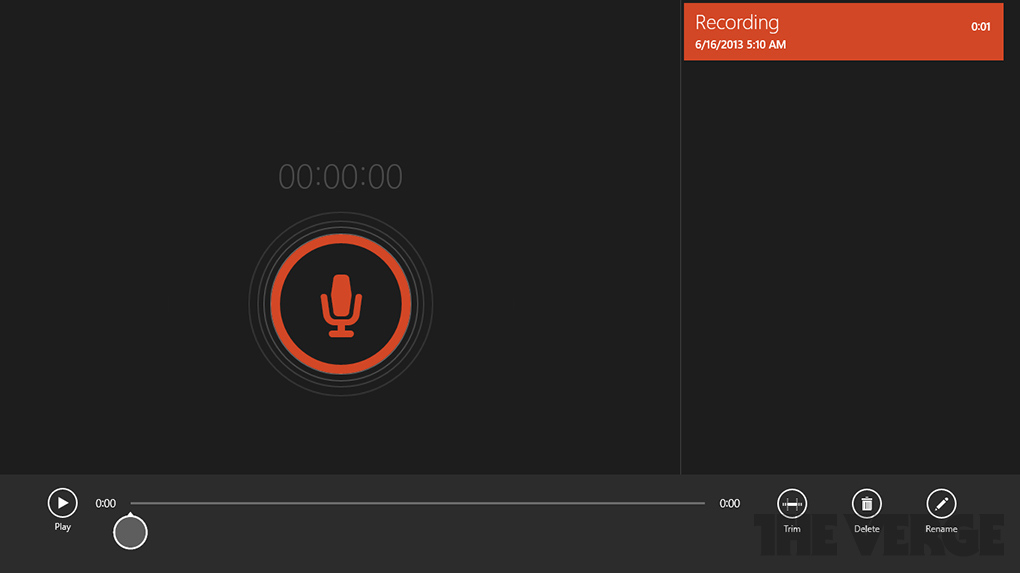Click the "Trim" text label
The image size is (1020, 573).
point(792,529)
